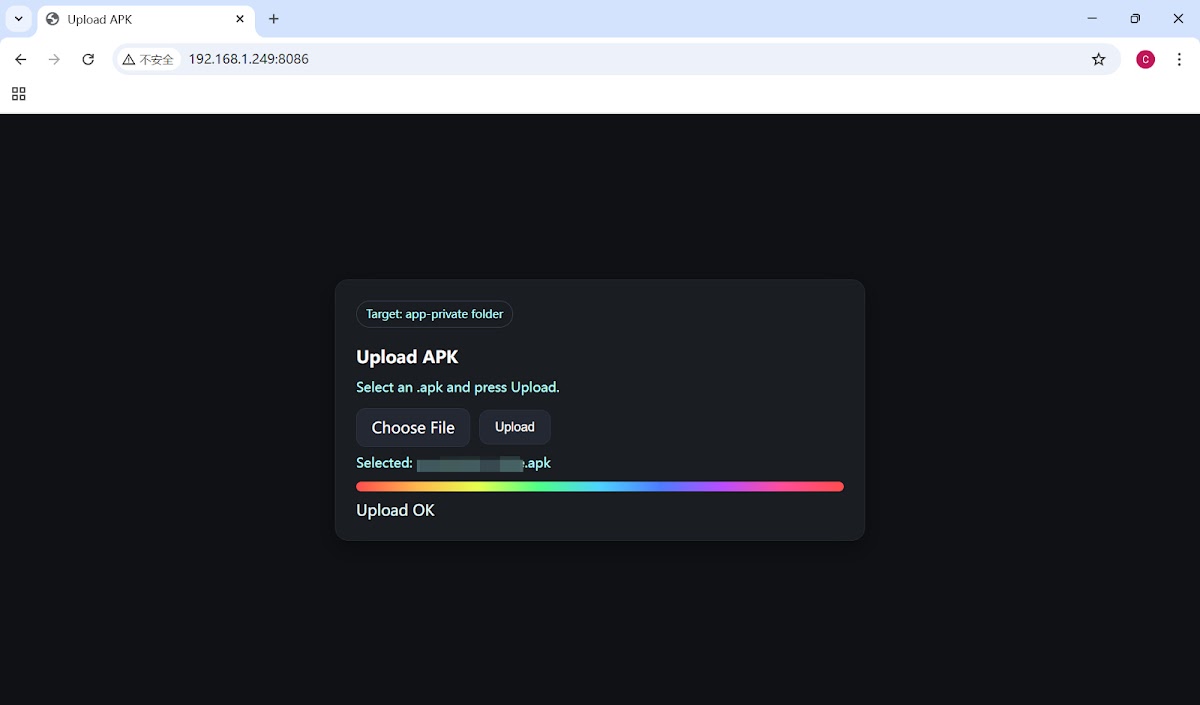Close the Upload APK tab

(240, 19)
